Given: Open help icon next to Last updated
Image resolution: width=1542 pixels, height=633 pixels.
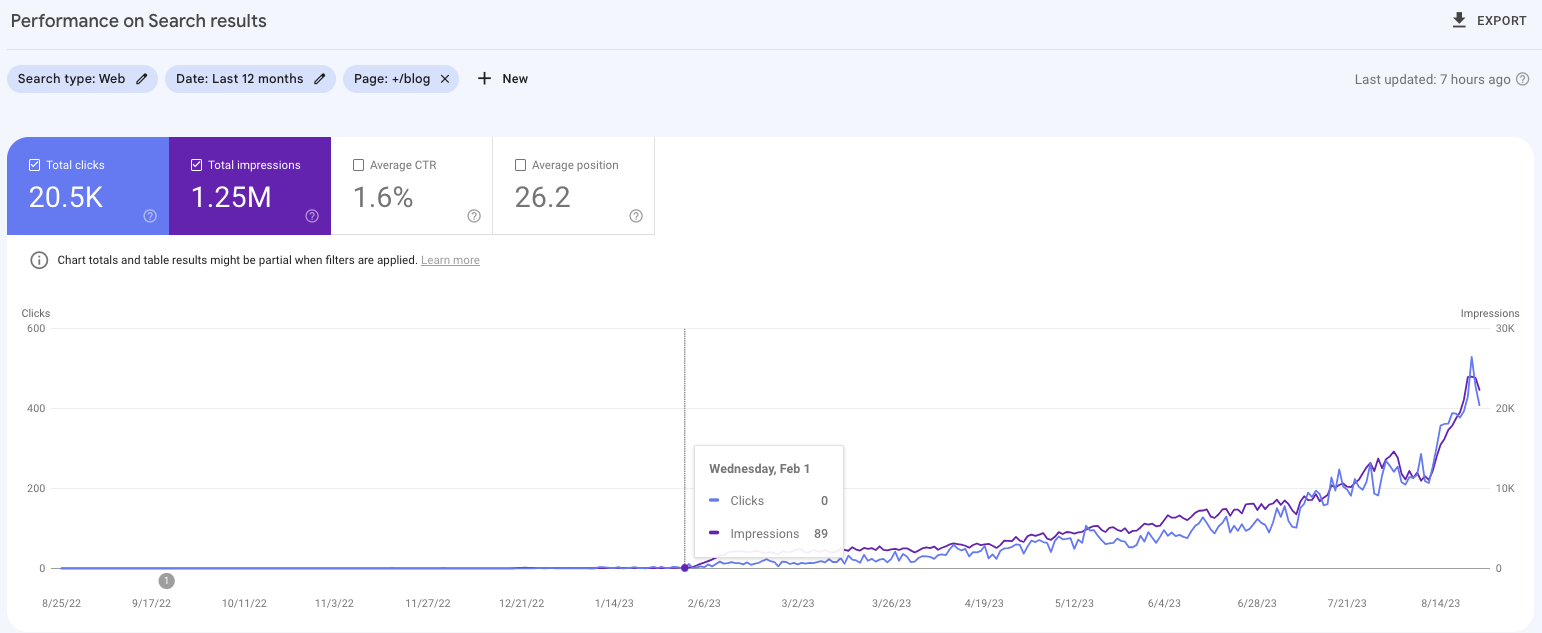Looking at the screenshot, I should tap(1522, 80).
